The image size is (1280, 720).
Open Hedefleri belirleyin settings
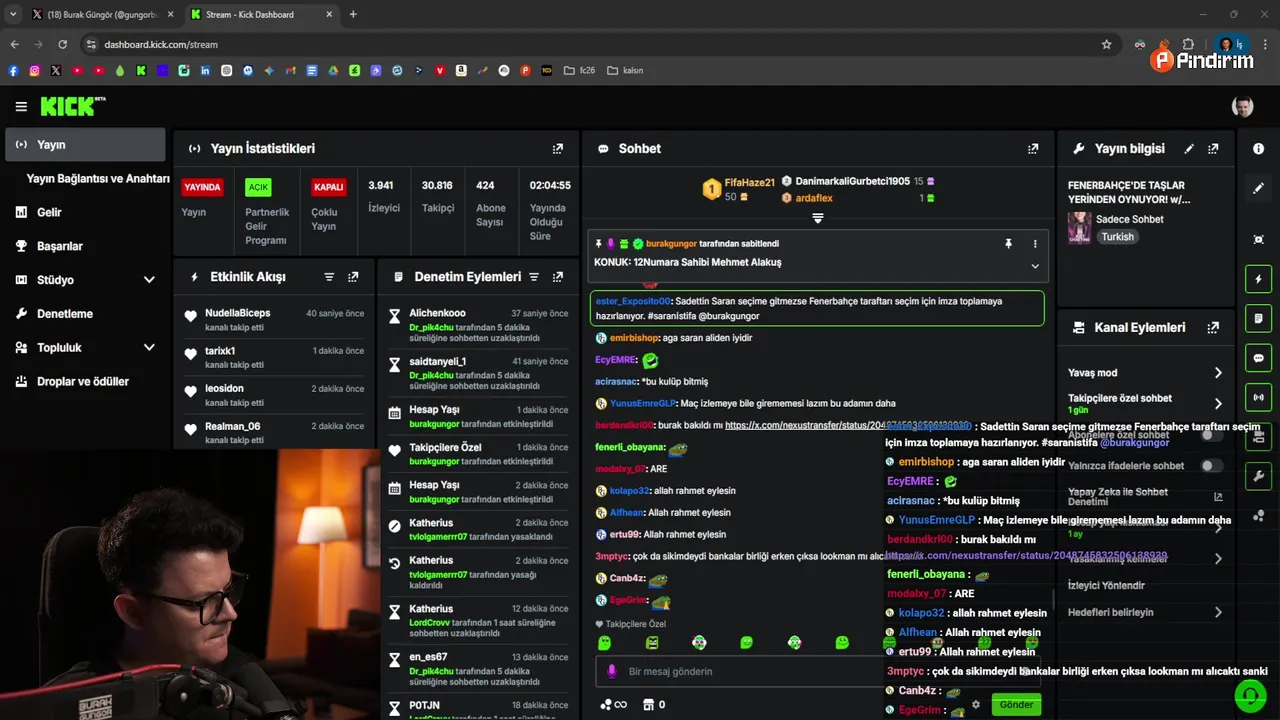[x=1218, y=612]
